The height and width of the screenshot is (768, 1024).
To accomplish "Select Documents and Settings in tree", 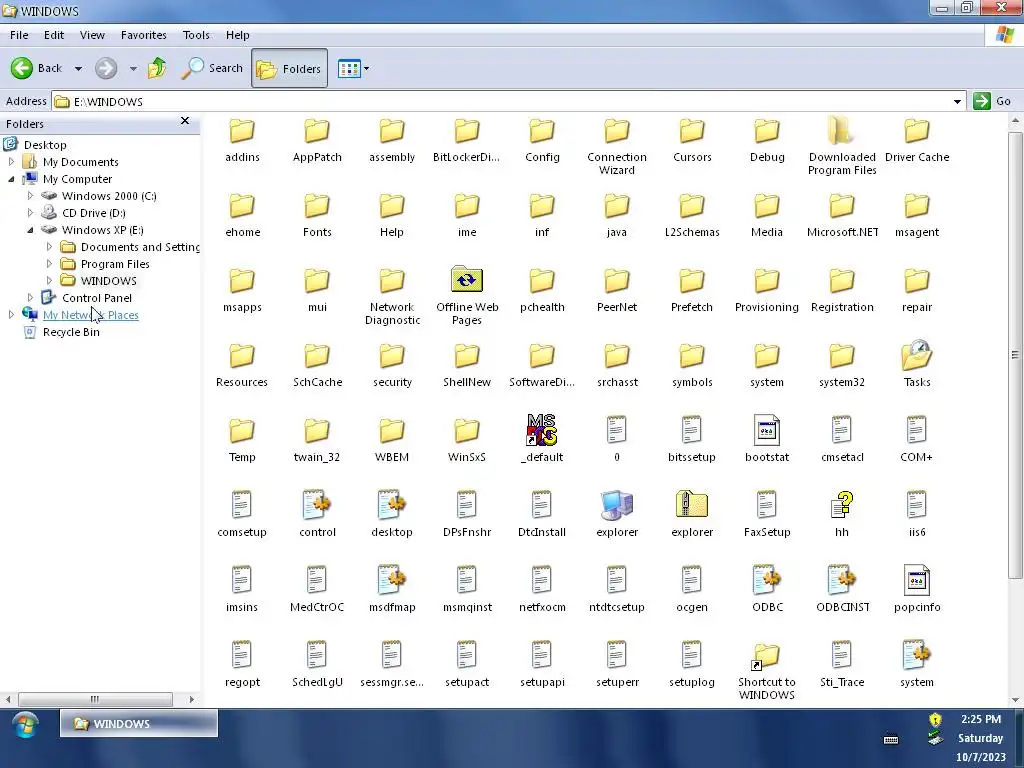I will (x=140, y=247).
